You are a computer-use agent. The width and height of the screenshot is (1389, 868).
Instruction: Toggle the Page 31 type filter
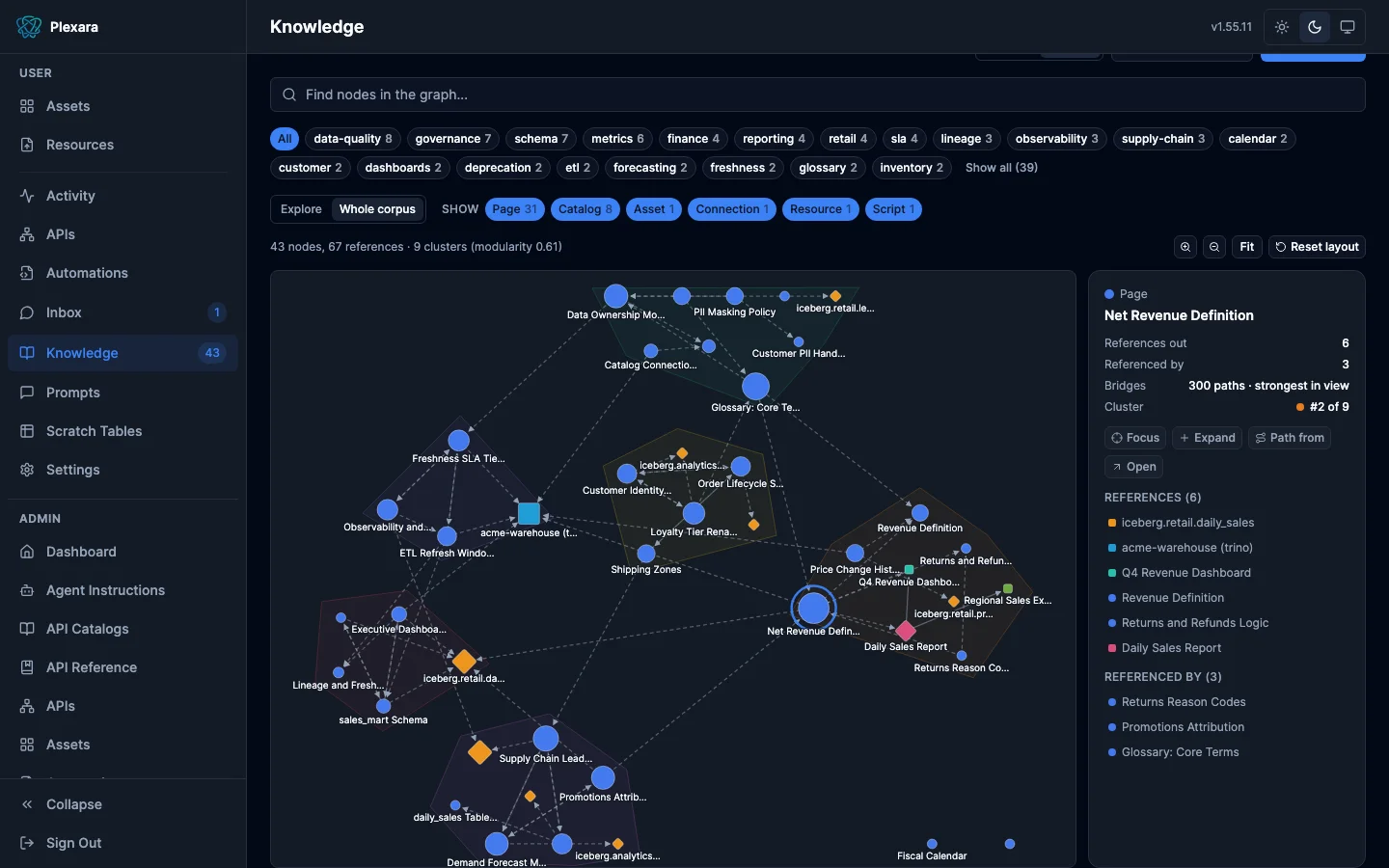click(x=515, y=209)
